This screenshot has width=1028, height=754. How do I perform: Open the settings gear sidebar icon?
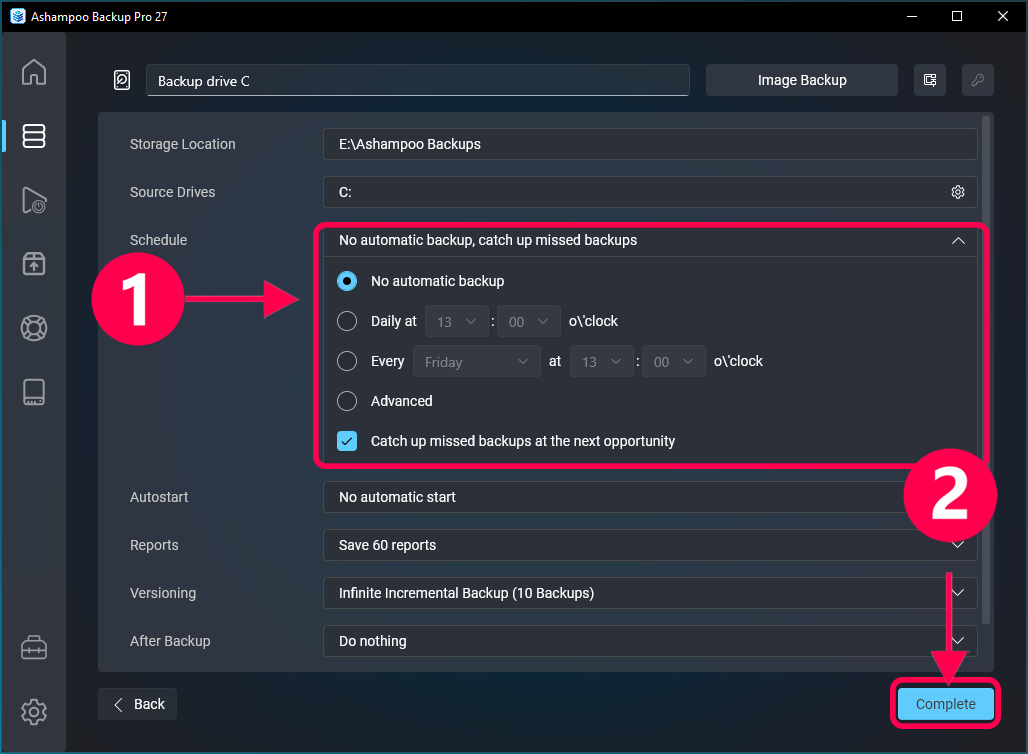[33, 711]
